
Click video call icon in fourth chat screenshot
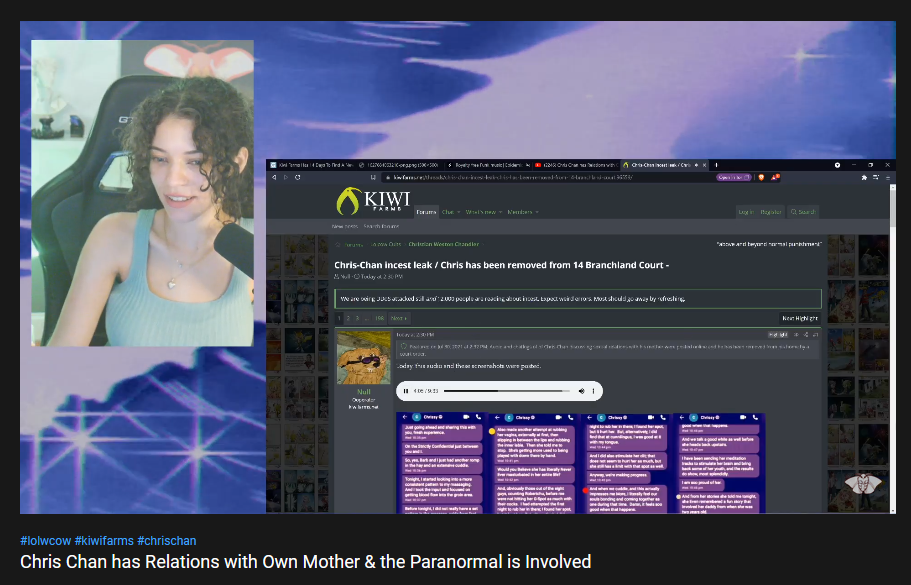coord(743,417)
